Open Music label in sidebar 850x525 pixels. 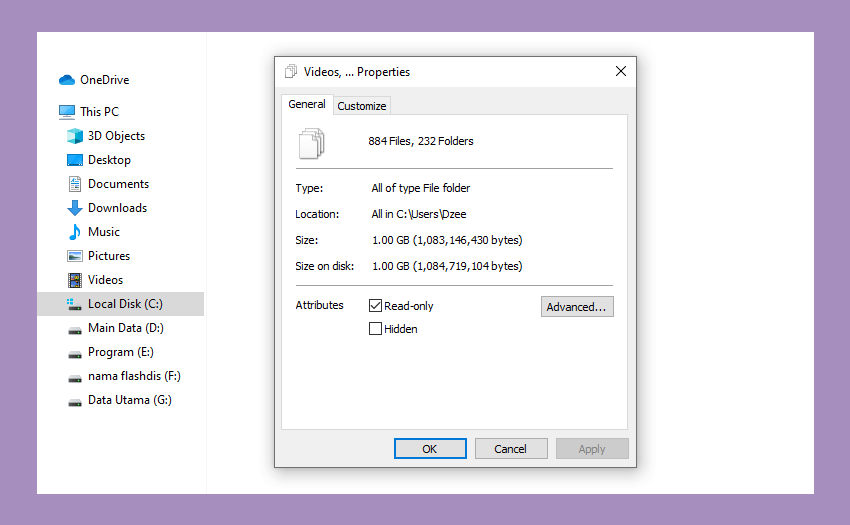click(x=104, y=232)
